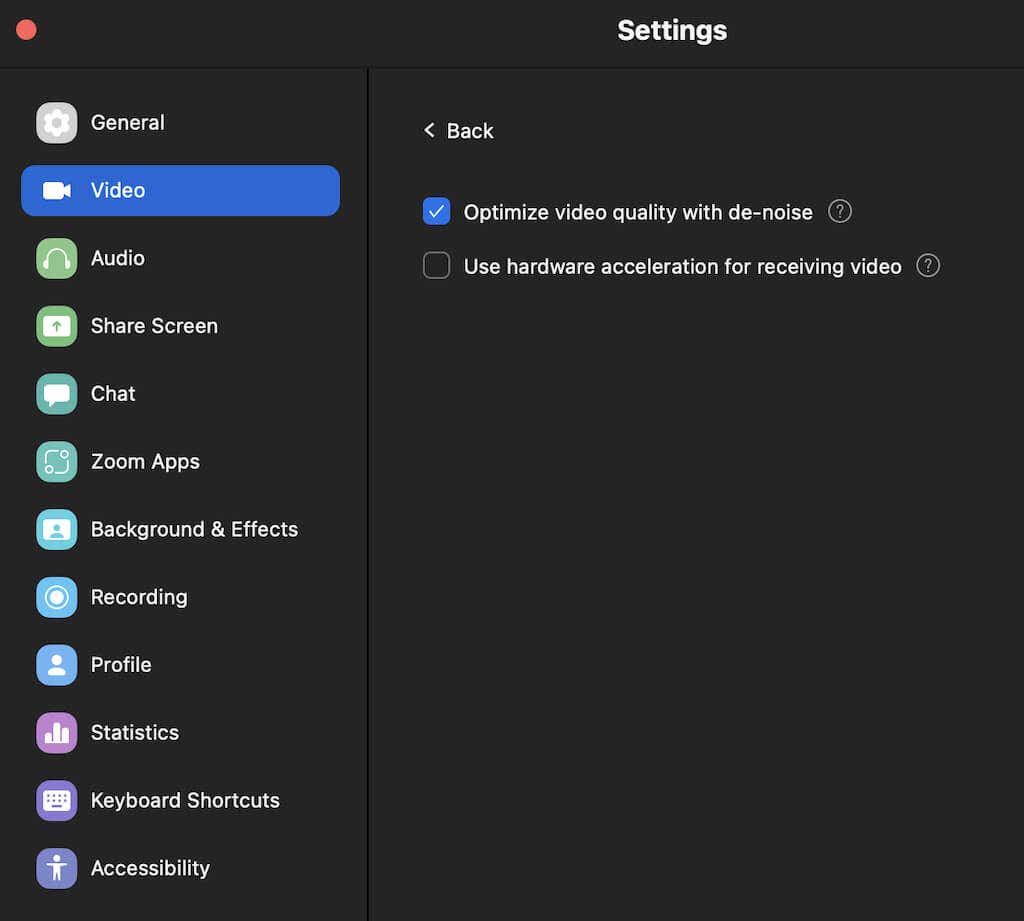The height and width of the screenshot is (921, 1024).
Task: Select the Chat bubble icon
Action: 56,393
